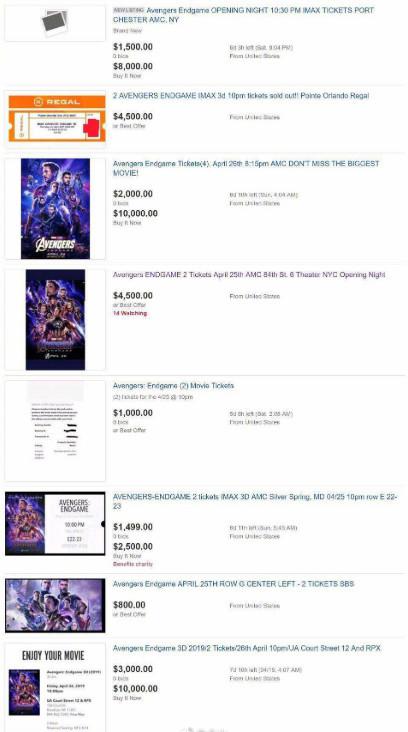The height and width of the screenshot is (732, 408).
Task: Click the poster thumbnail of the 14 Watching listing
Action: click(55, 320)
